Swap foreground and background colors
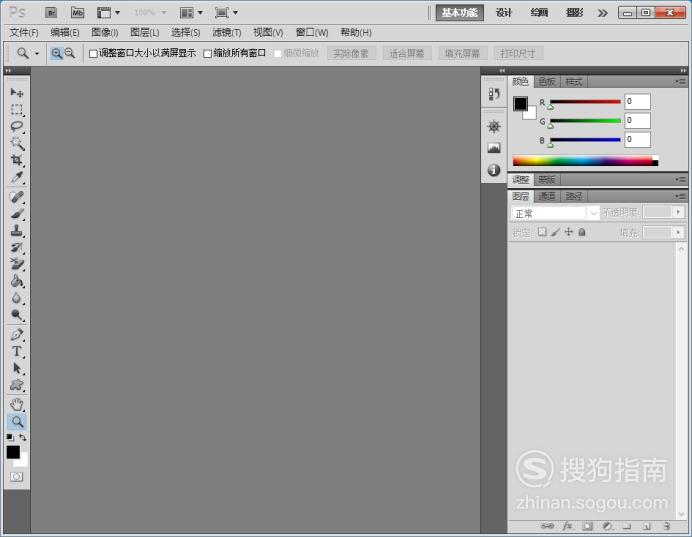Screen dimensions: 692x537 (23, 437)
